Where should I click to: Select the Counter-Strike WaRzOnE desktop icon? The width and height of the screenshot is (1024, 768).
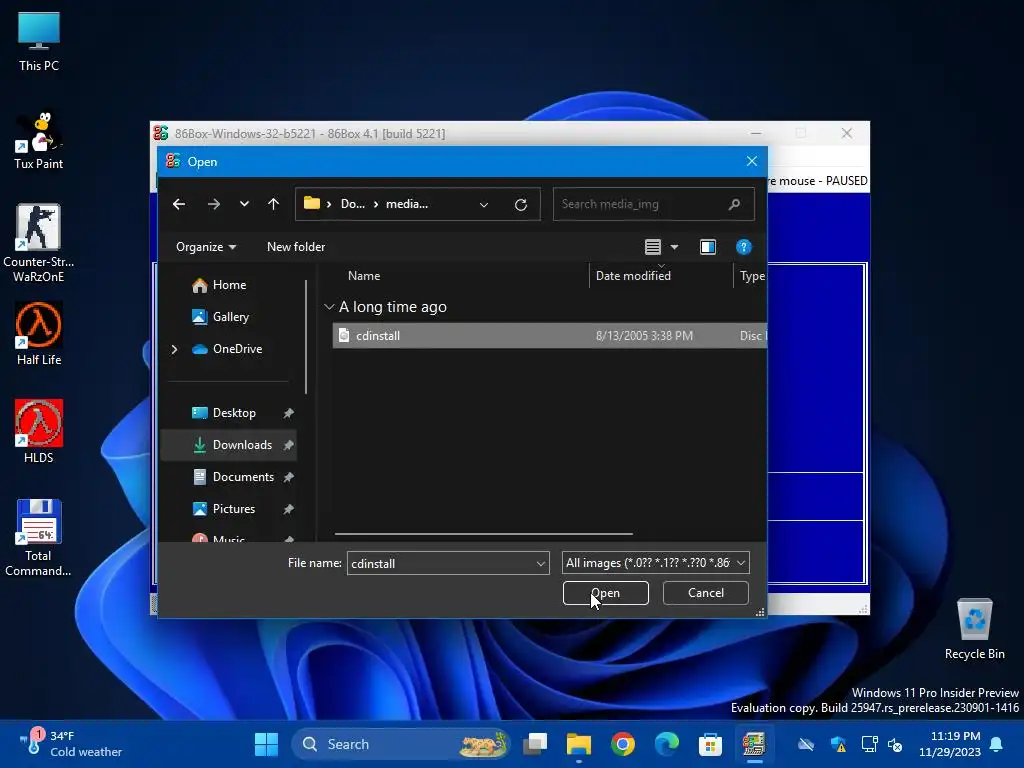(x=39, y=243)
